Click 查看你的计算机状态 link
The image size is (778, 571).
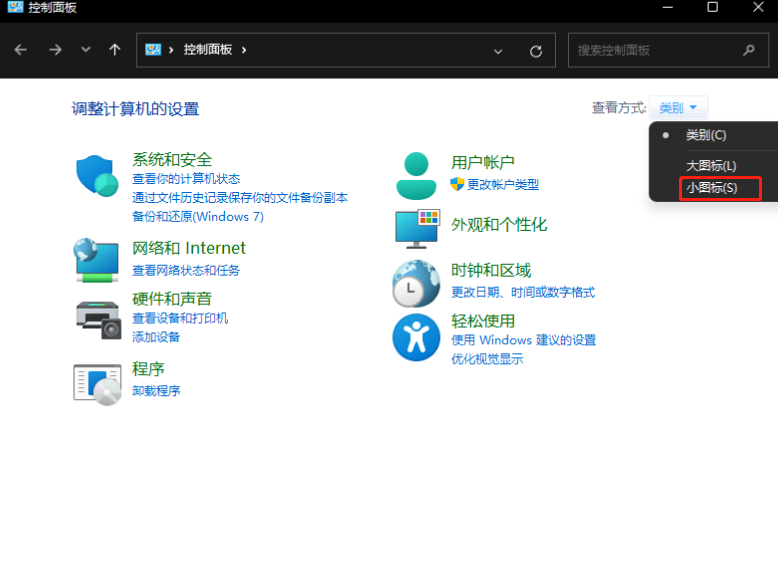(186, 179)
